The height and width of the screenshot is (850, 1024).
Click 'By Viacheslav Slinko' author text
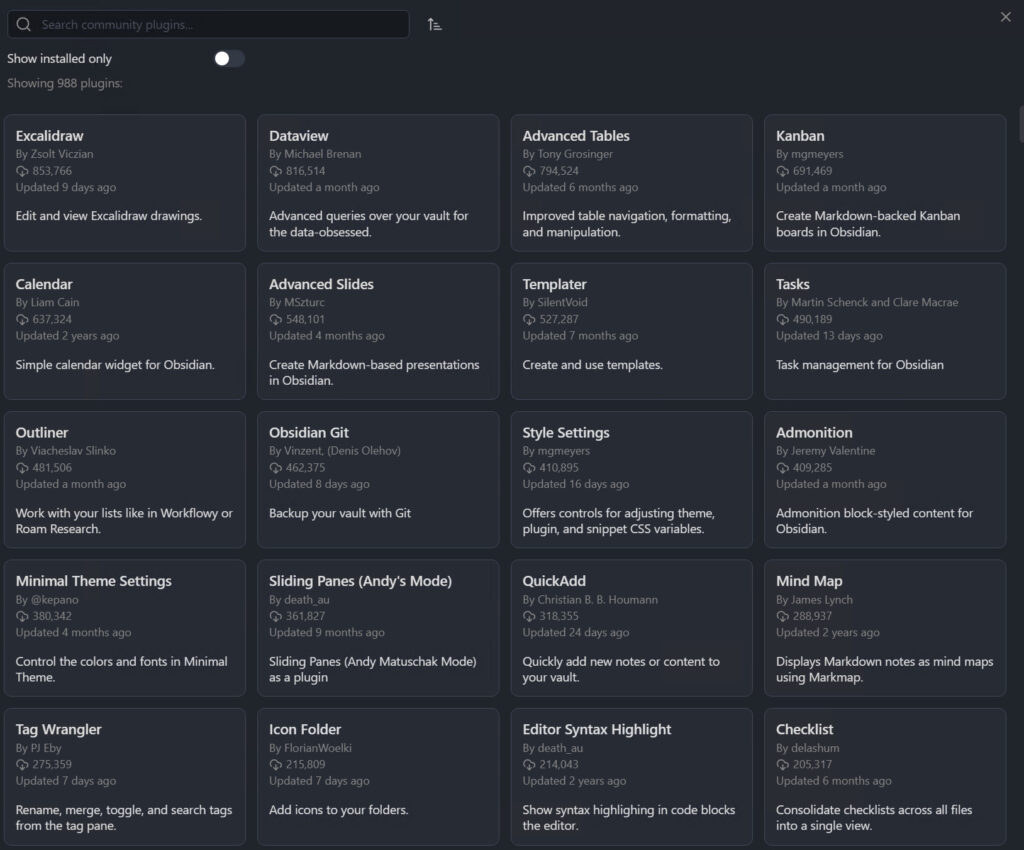[65, 450]
